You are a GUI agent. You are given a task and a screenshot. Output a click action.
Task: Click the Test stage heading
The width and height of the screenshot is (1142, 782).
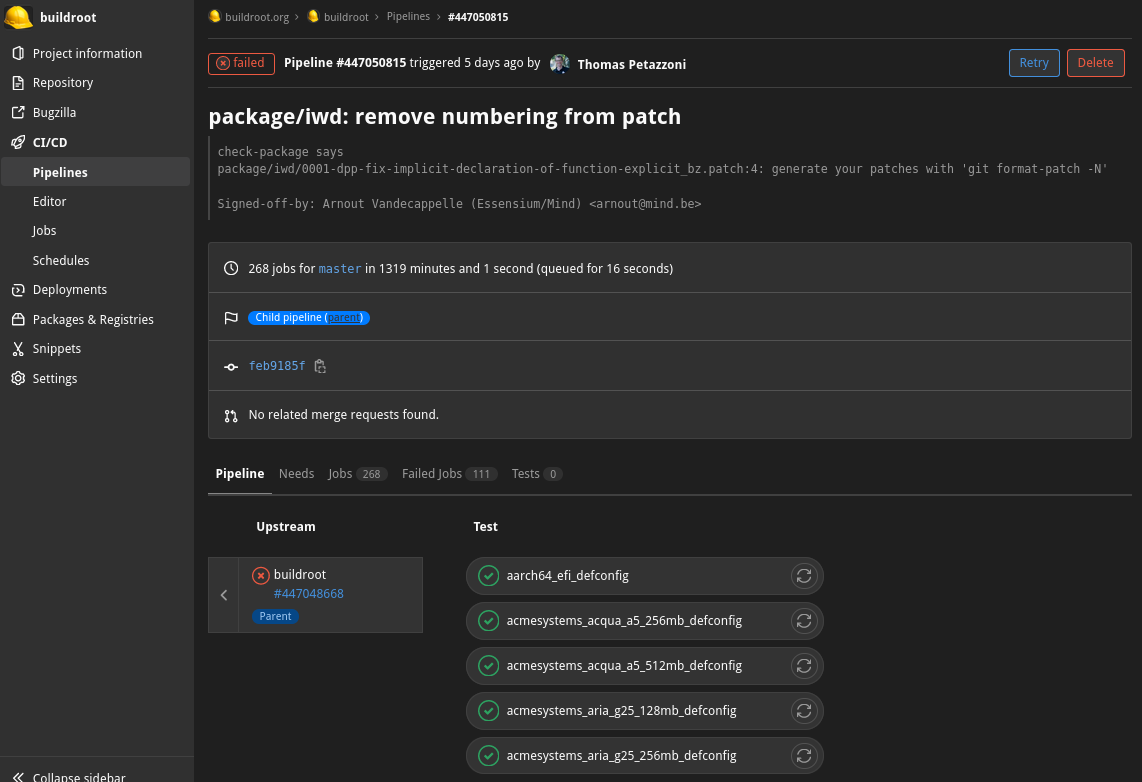click(x=486, y=526)
